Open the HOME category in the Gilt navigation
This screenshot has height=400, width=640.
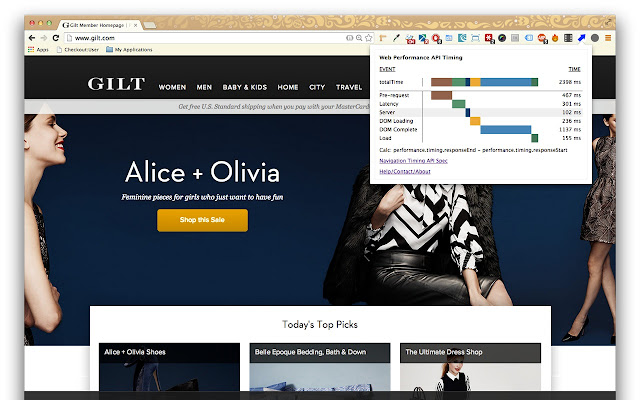[x=288, y=87]
